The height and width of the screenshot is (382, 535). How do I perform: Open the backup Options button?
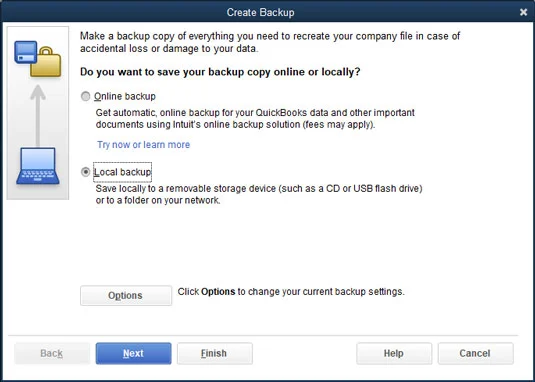(126, 295)
